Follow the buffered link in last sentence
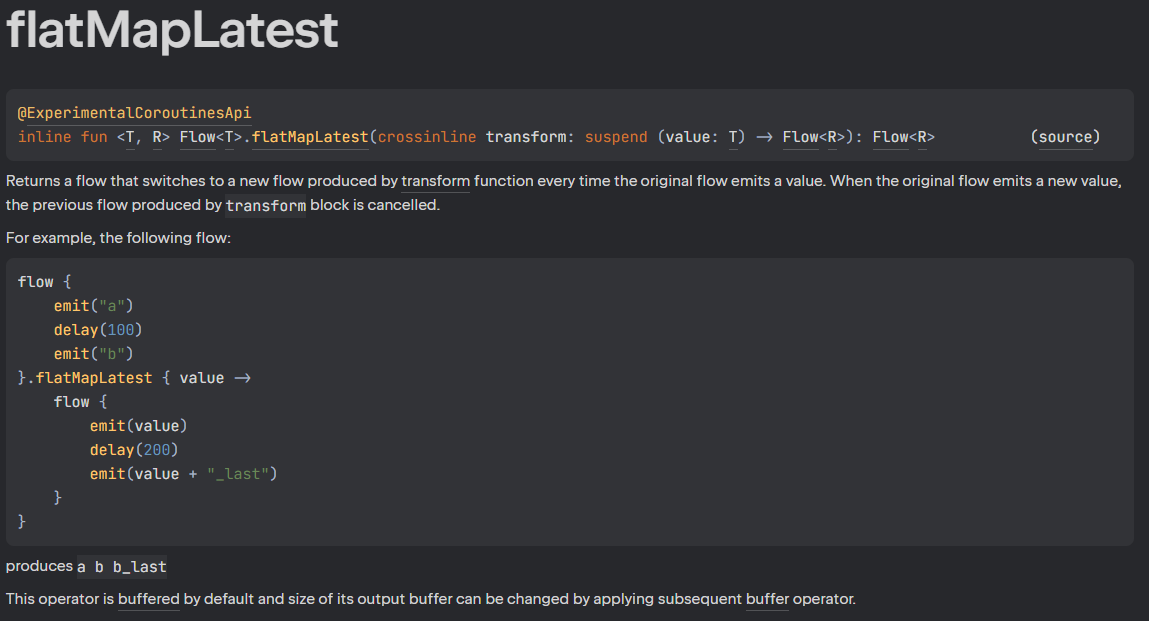This screenshot has width=1149, height=621. point(149,599)
